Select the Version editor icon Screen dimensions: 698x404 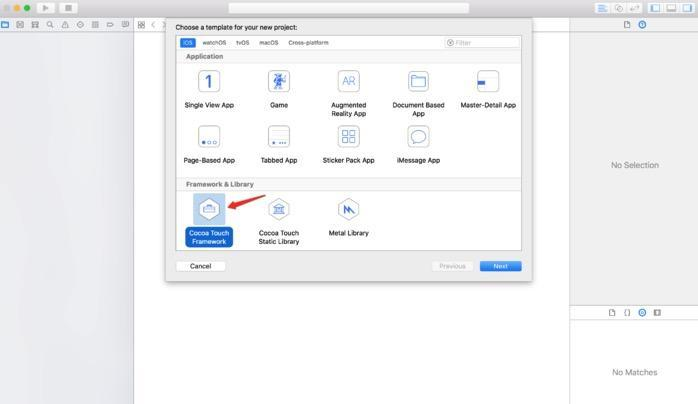click(634, 8)
